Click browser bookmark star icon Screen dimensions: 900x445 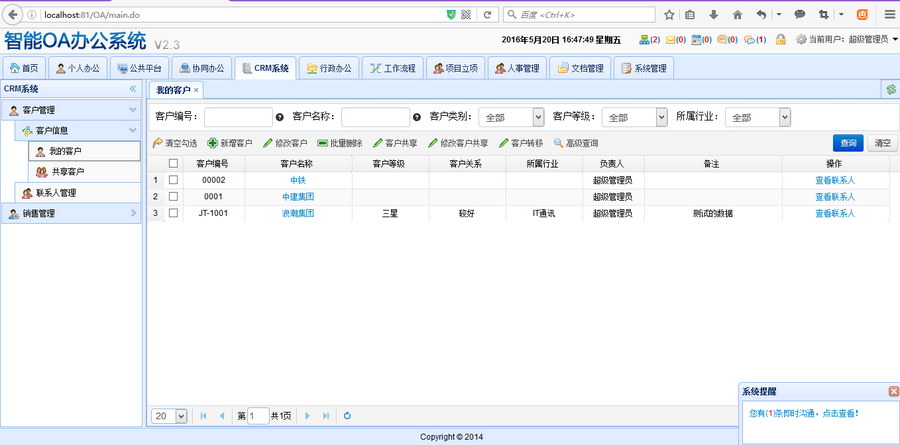point(669,14)
